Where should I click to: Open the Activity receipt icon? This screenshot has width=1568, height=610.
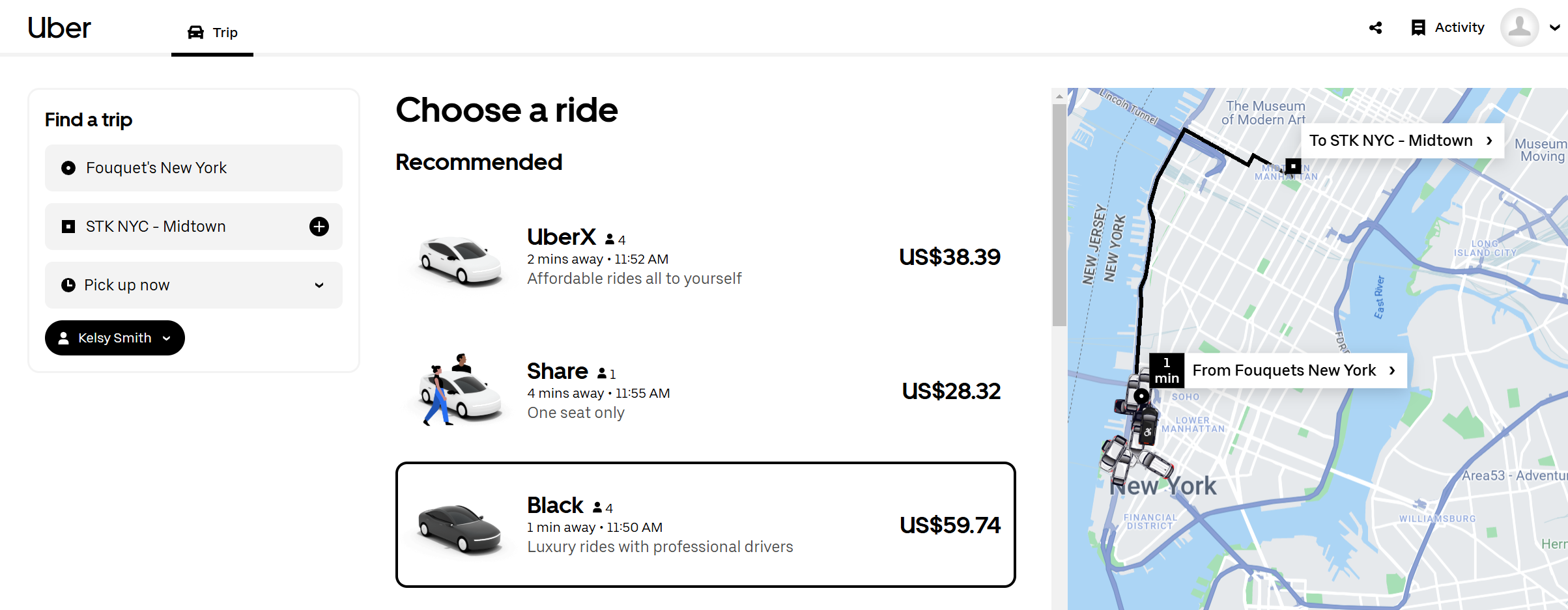pos(1418,28)
